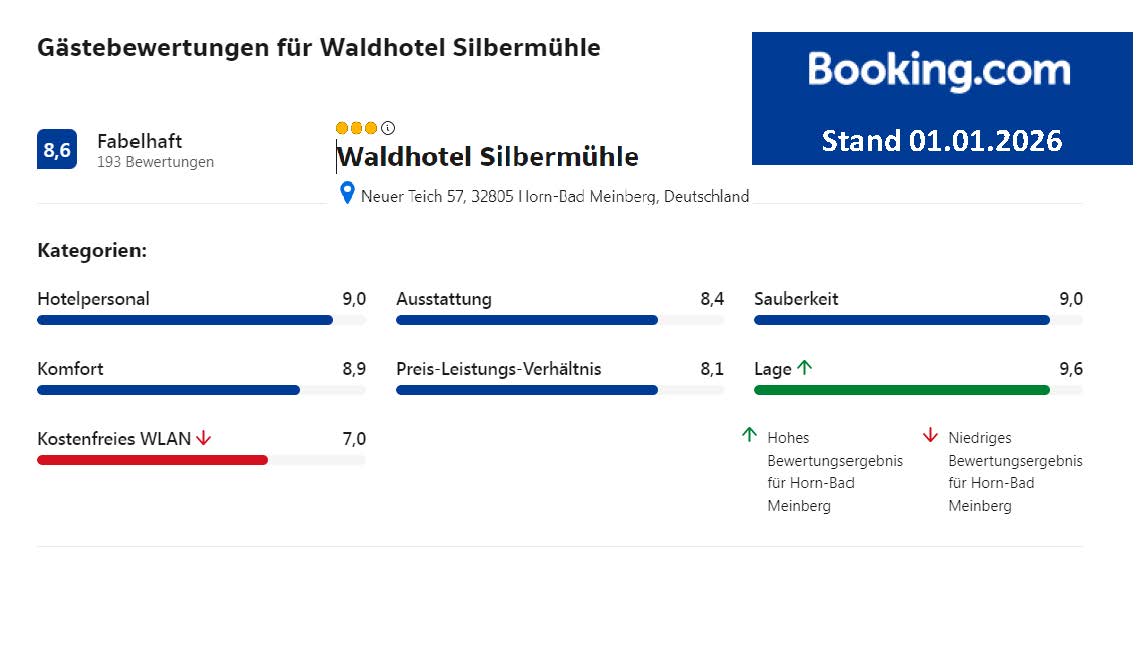Click the green up arrow next to Lage

[x=804, y=367]
